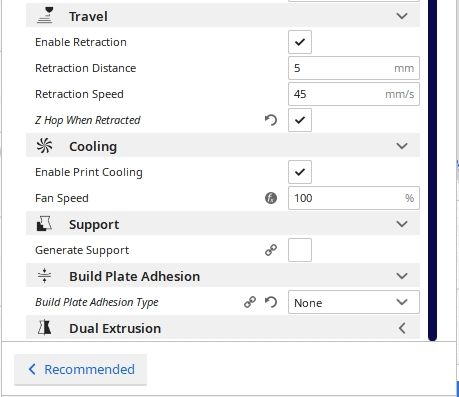Screen dimensions: 459x397
Task: Click the Support section icon
Action: pos(44,224)
